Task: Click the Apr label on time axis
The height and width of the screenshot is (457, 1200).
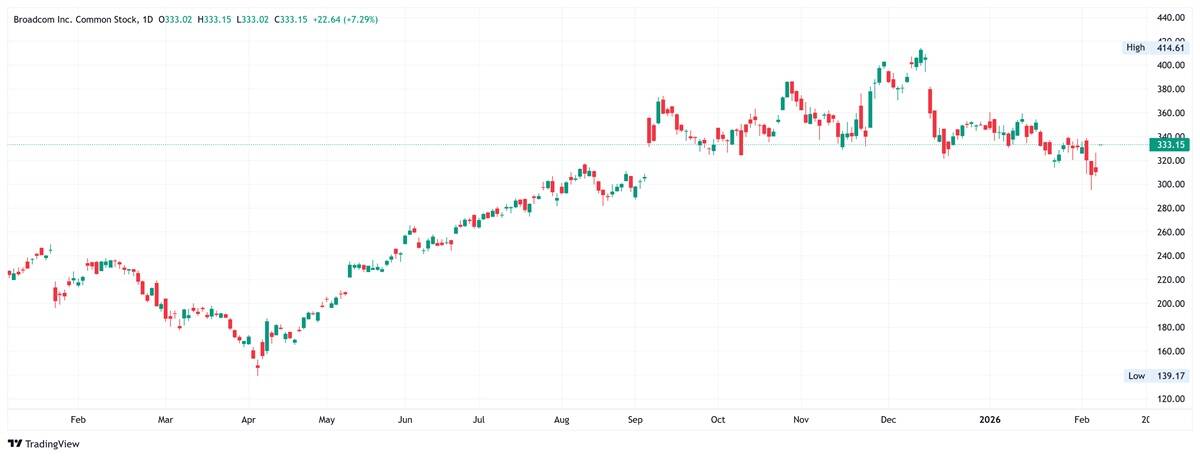Action: 248,421
